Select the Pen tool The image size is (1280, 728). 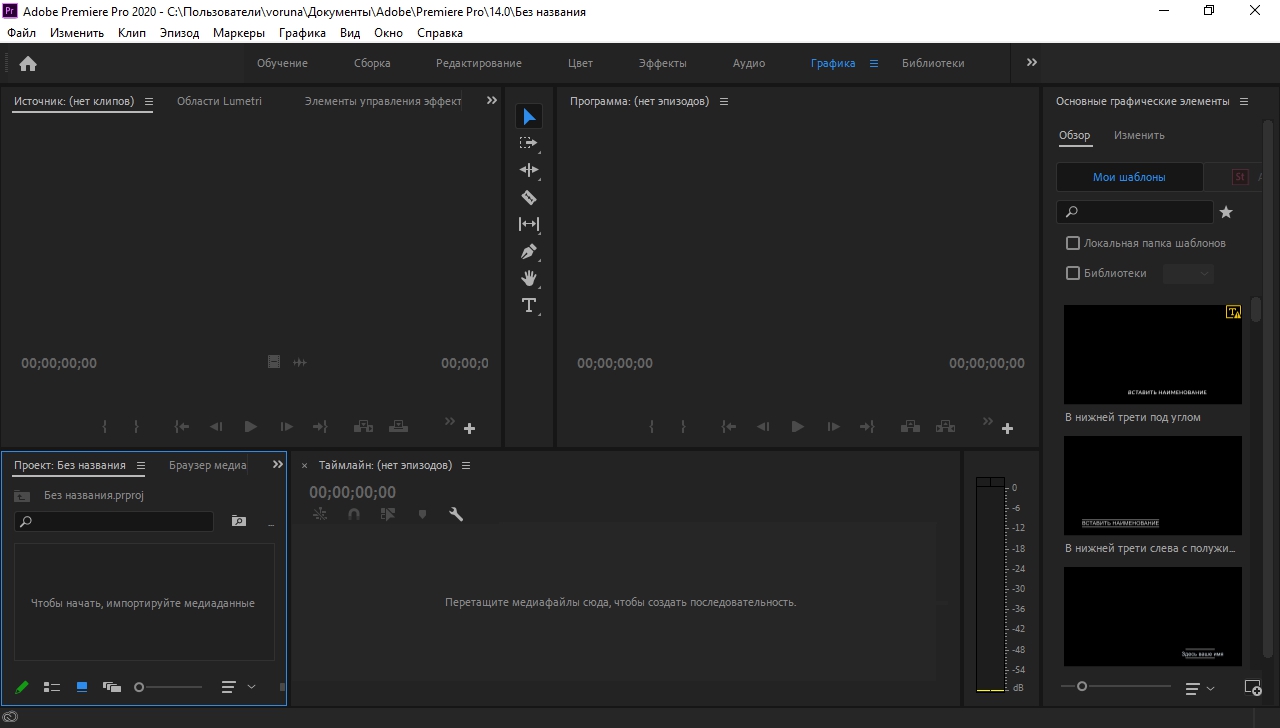click(529, 251)
